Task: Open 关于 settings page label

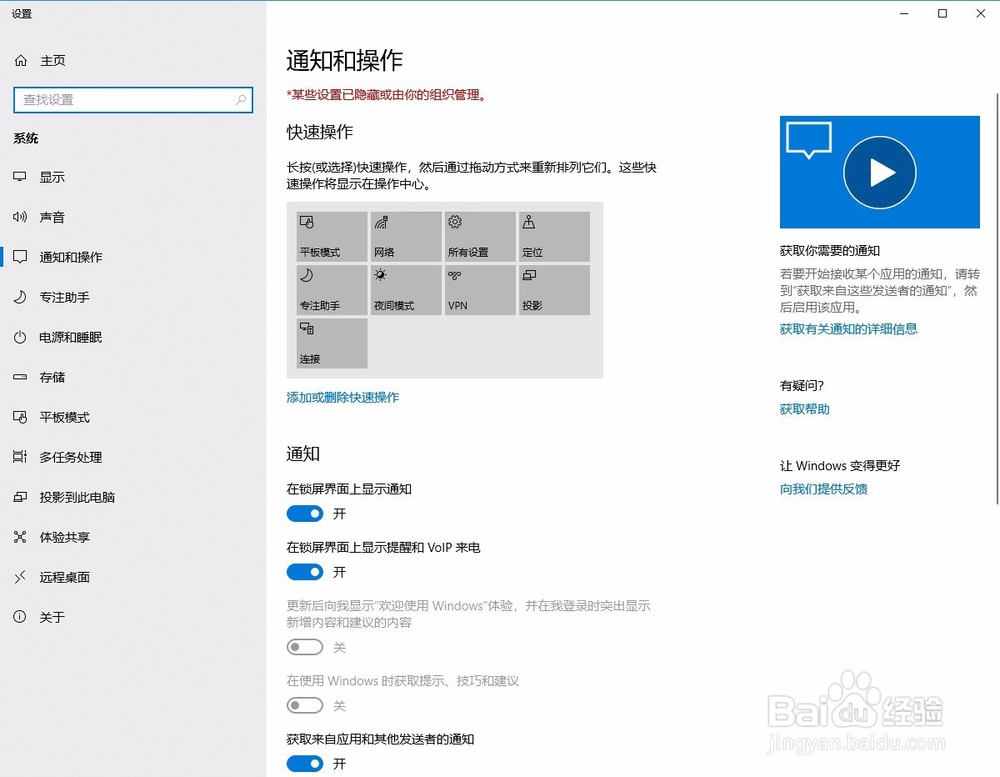Action: 52,618
